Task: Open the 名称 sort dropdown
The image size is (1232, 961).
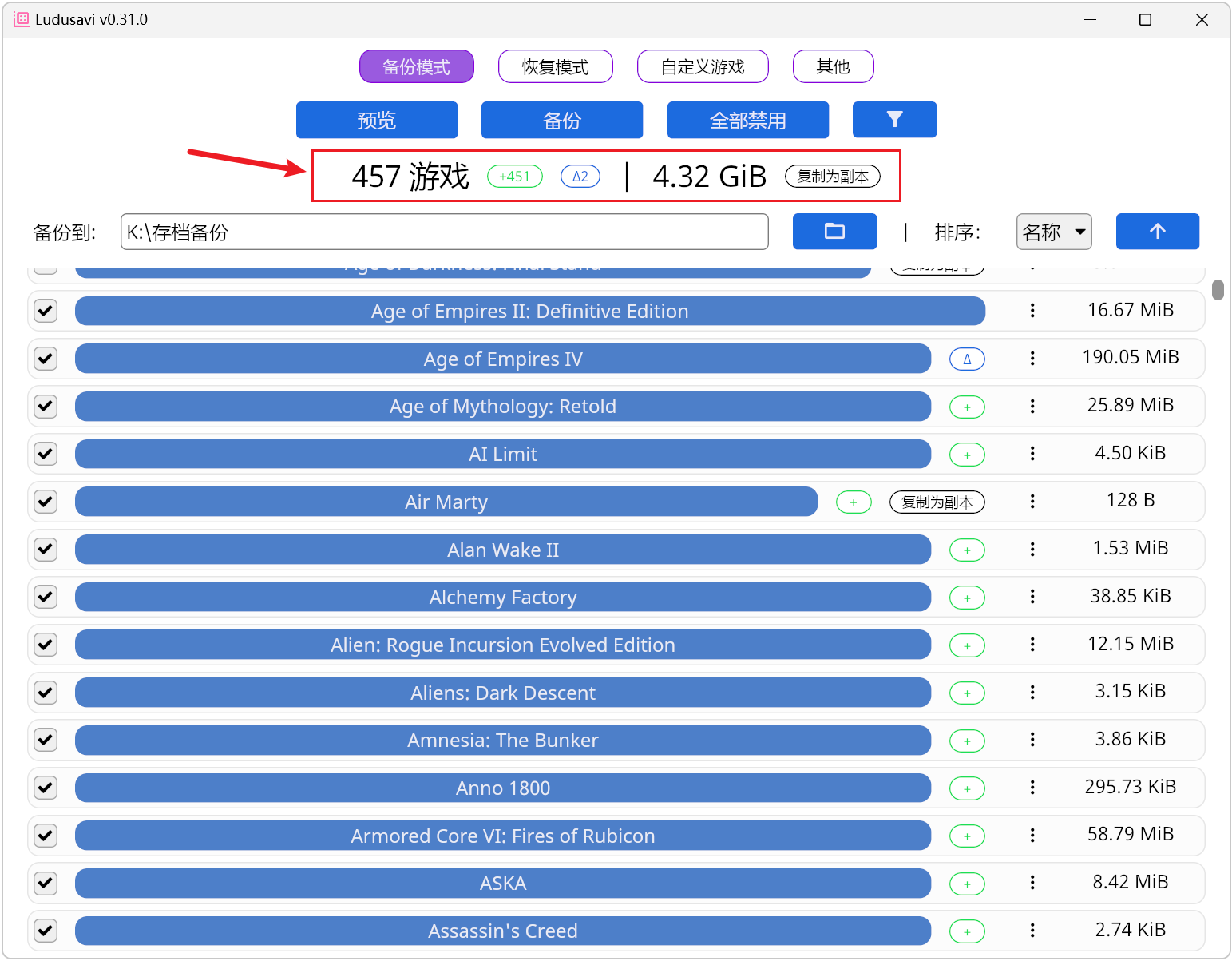Action: click(1054, 232)
